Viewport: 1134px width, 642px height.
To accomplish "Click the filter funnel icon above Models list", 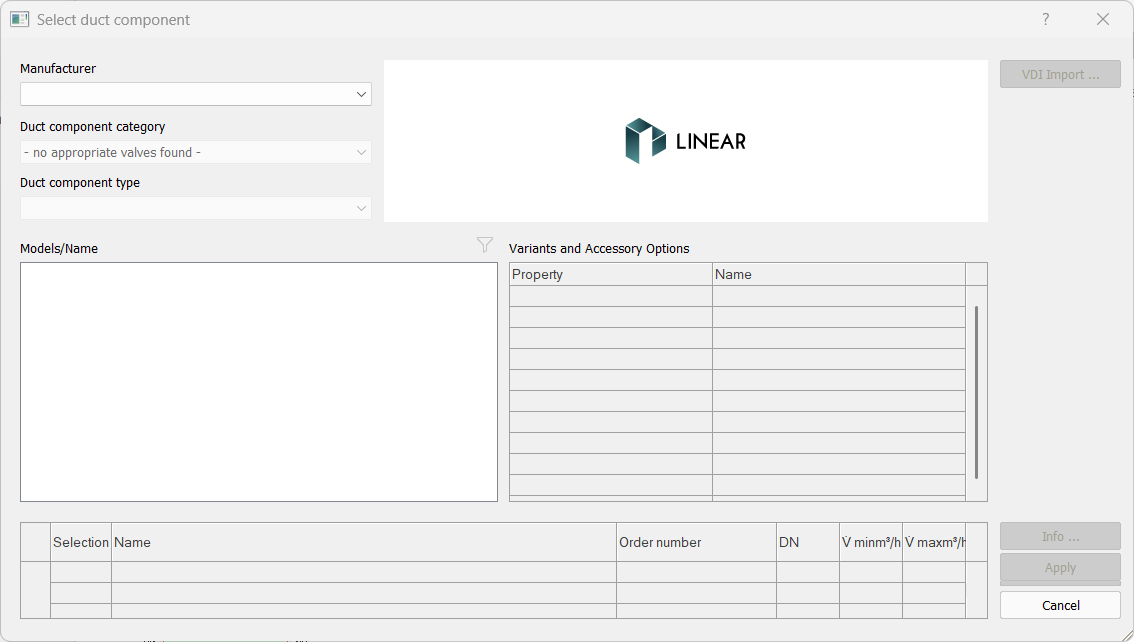I will (485, 245).
